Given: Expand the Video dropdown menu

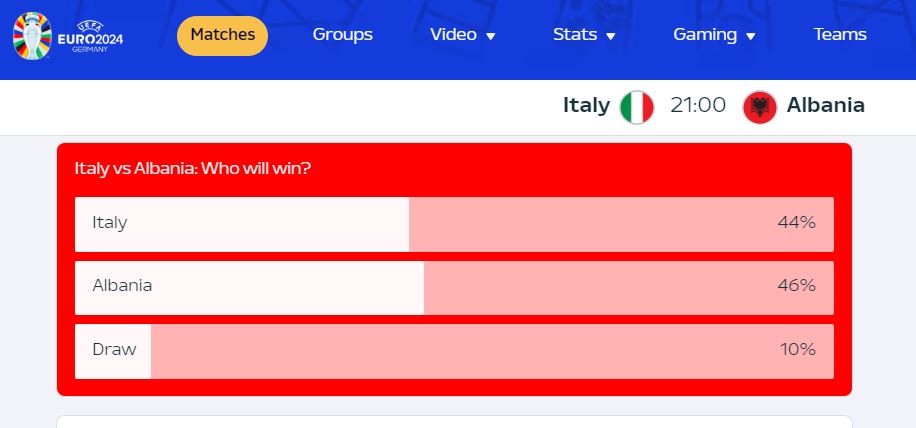Looking at the screenshot, I should click(463, 35).
